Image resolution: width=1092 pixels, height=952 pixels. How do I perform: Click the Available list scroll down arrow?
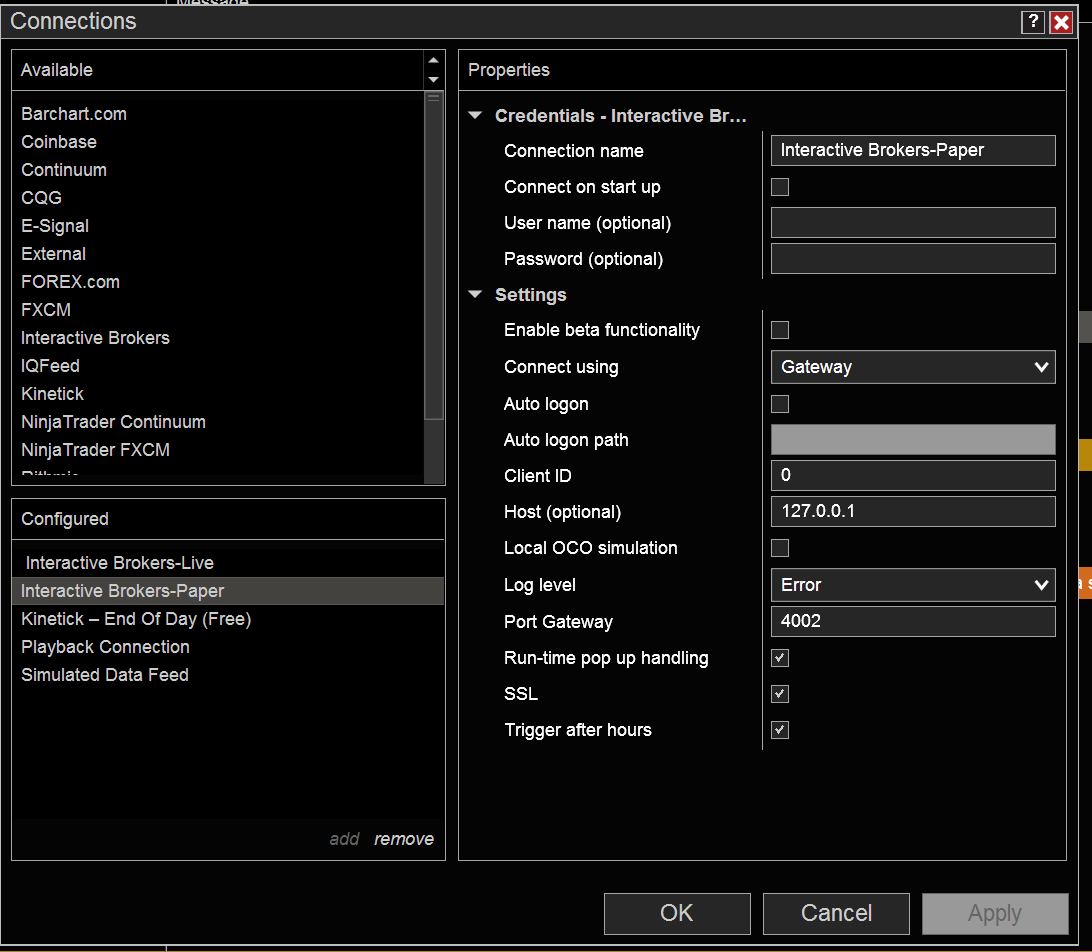(433, 79)
